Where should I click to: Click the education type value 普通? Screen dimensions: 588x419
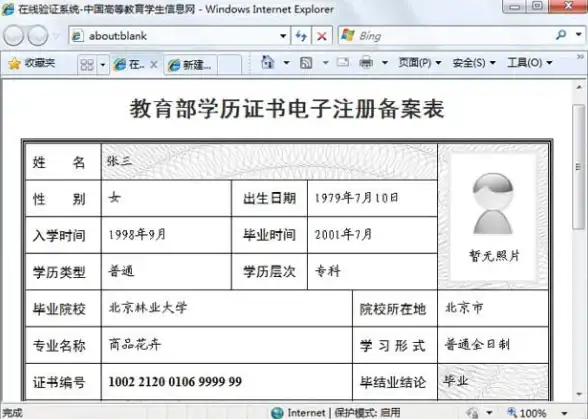(121, 271)
